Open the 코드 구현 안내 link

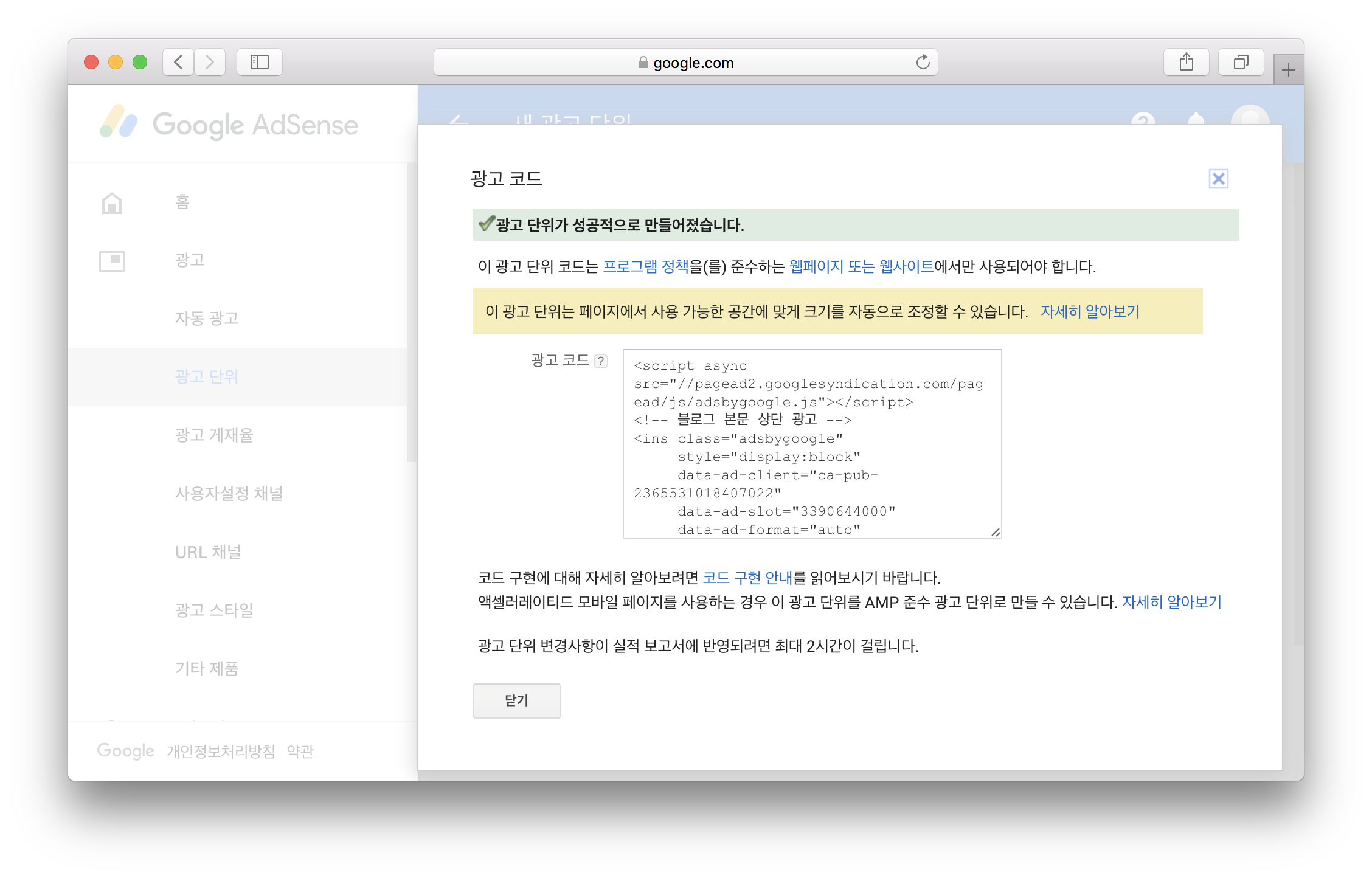coord(747,577)
